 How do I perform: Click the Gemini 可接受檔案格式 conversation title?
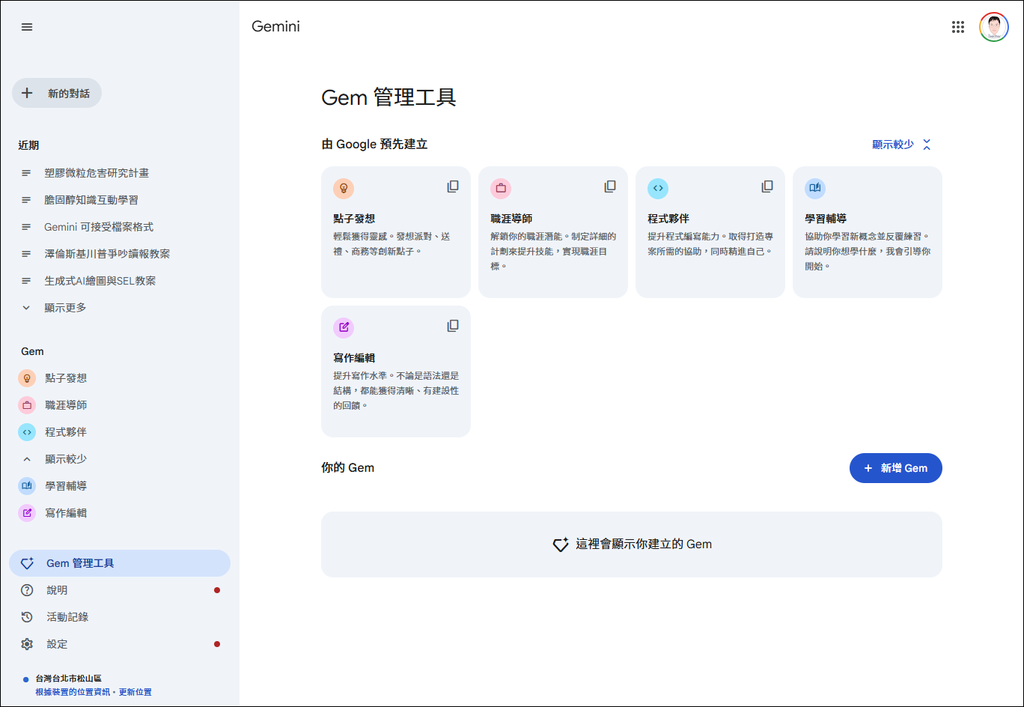pyautogui.click(x=99, y=227)
